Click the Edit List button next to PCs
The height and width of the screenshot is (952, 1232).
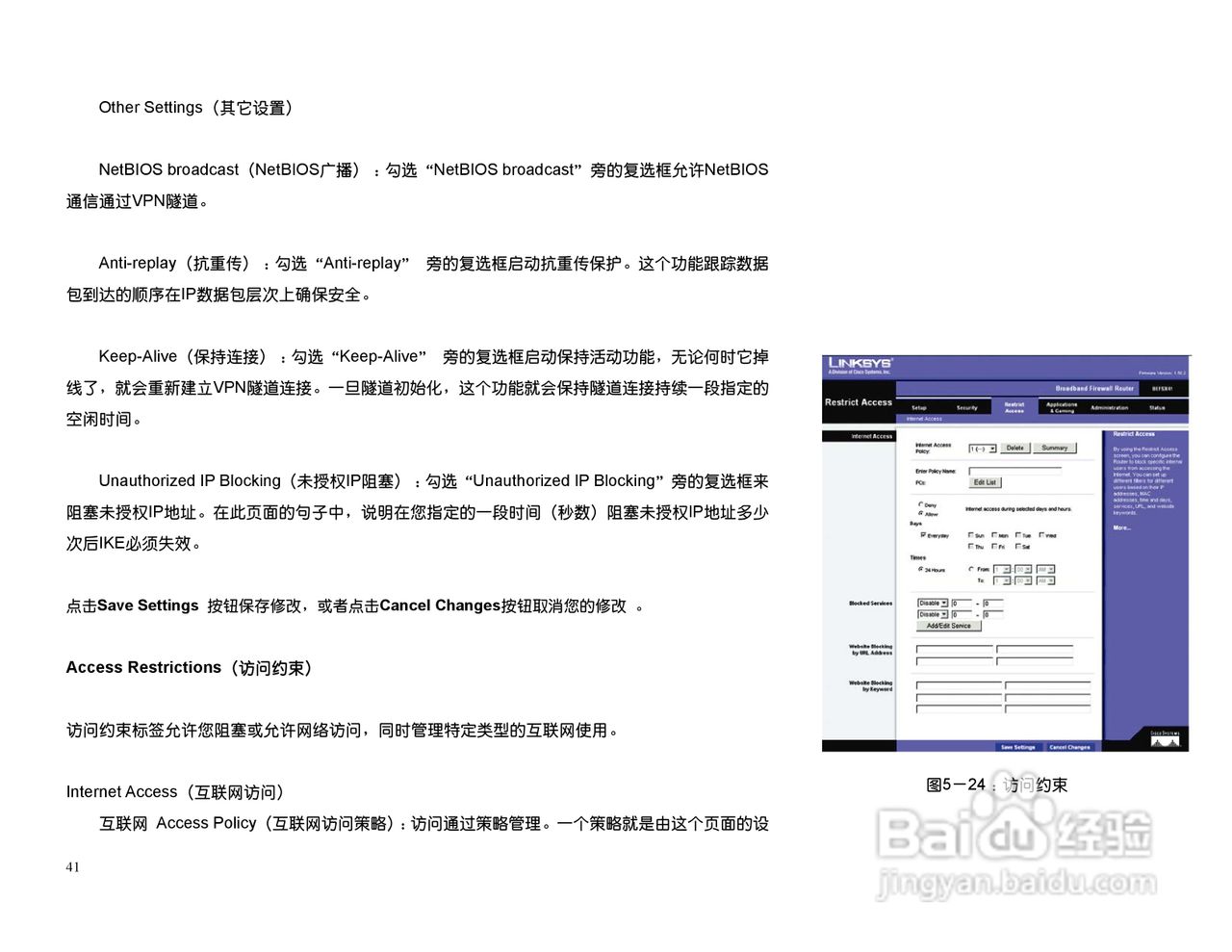point(986,482)
